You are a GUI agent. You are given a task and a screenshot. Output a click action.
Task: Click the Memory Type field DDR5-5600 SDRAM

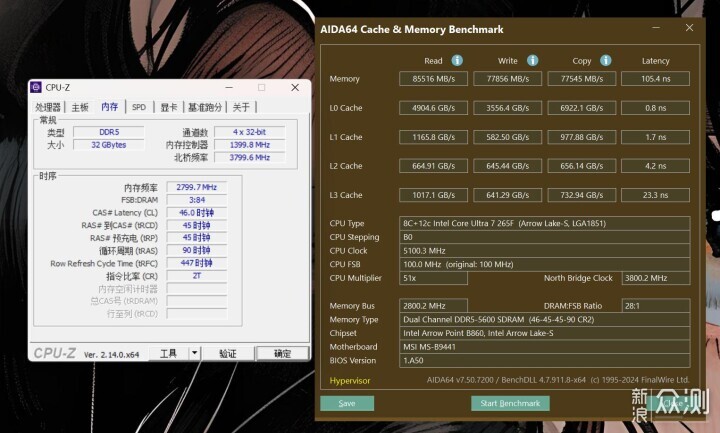point(545,320)
